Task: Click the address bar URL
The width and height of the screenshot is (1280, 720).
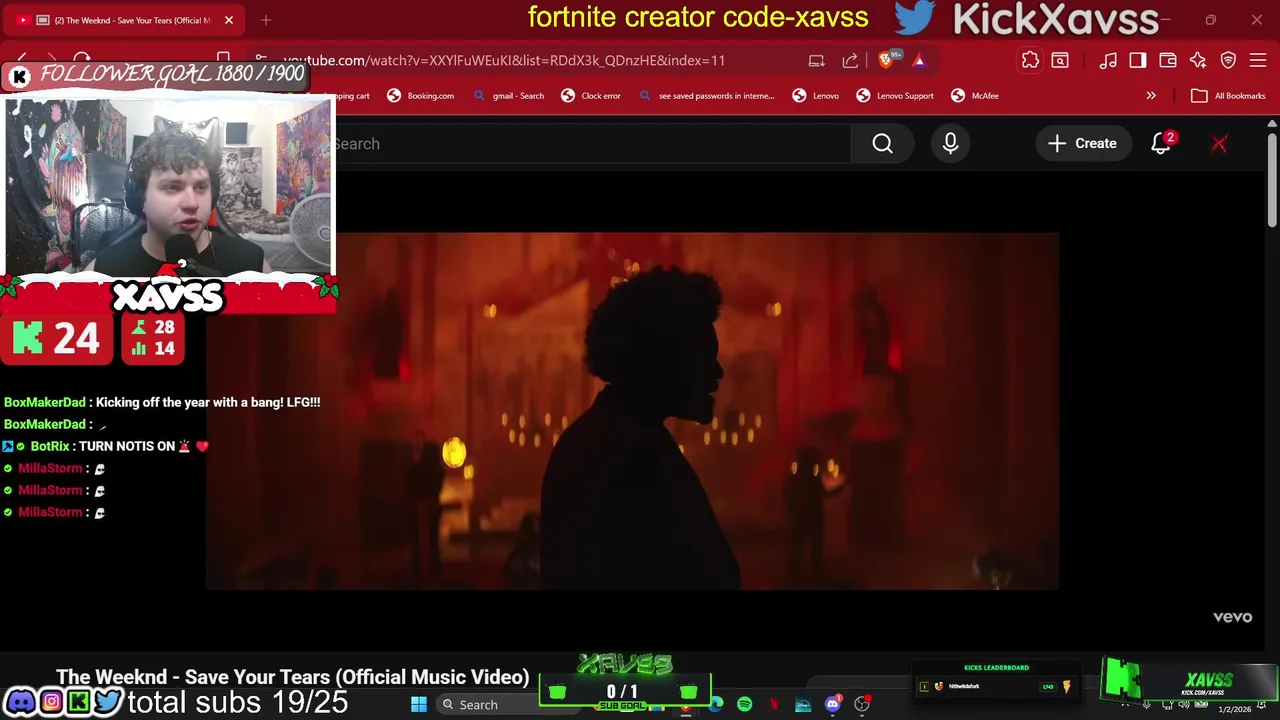Action: [504, 60]
